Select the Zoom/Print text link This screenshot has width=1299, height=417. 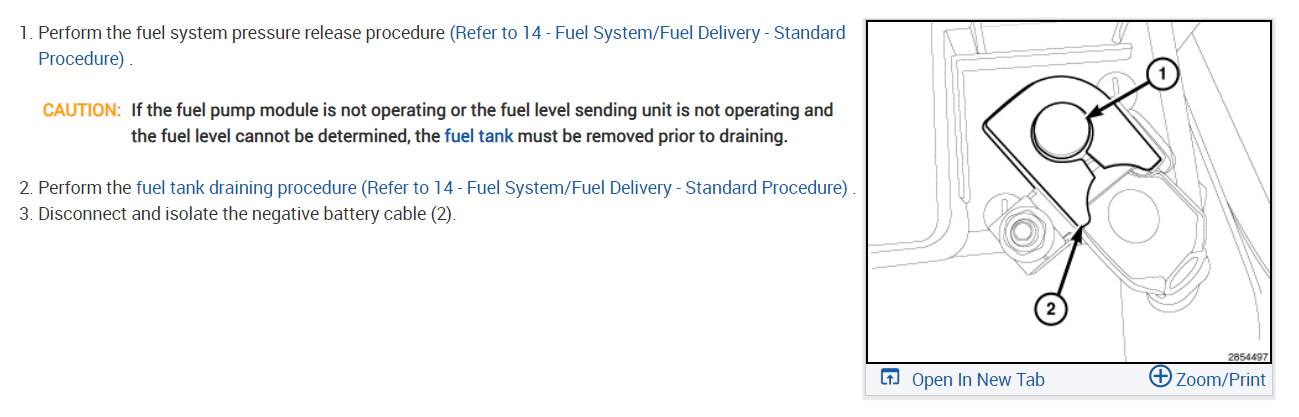coord(1221,379)
